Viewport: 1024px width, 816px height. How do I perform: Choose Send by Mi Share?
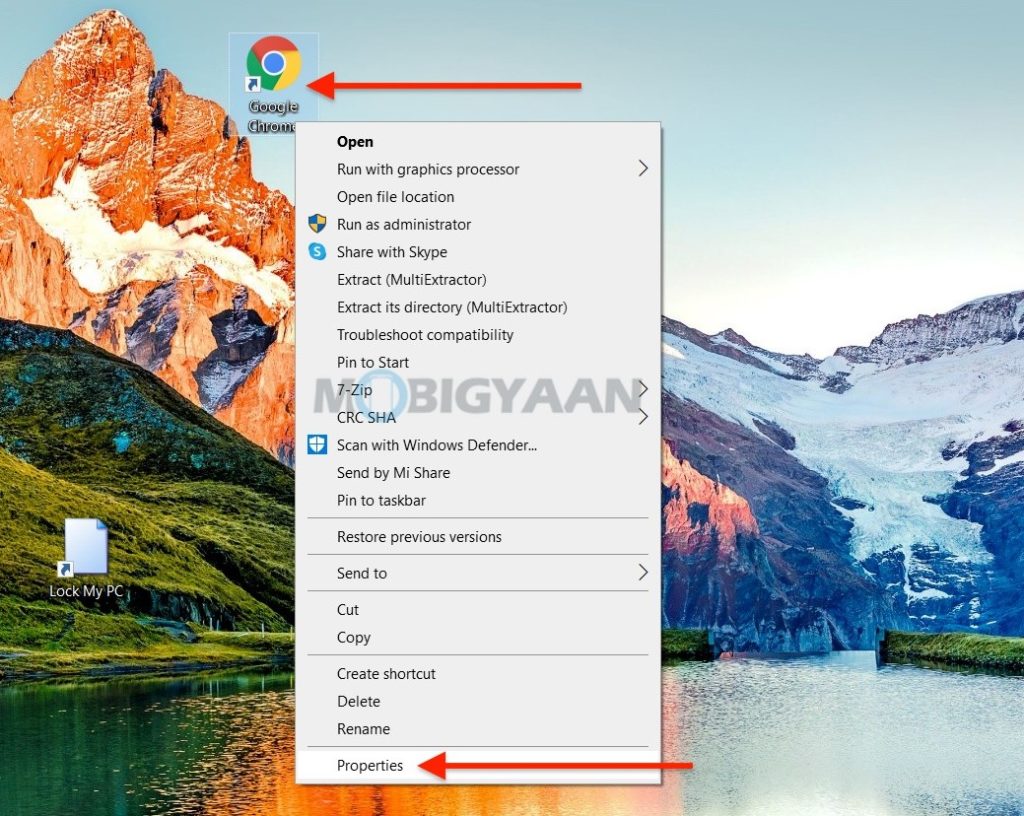pos(392,472)
